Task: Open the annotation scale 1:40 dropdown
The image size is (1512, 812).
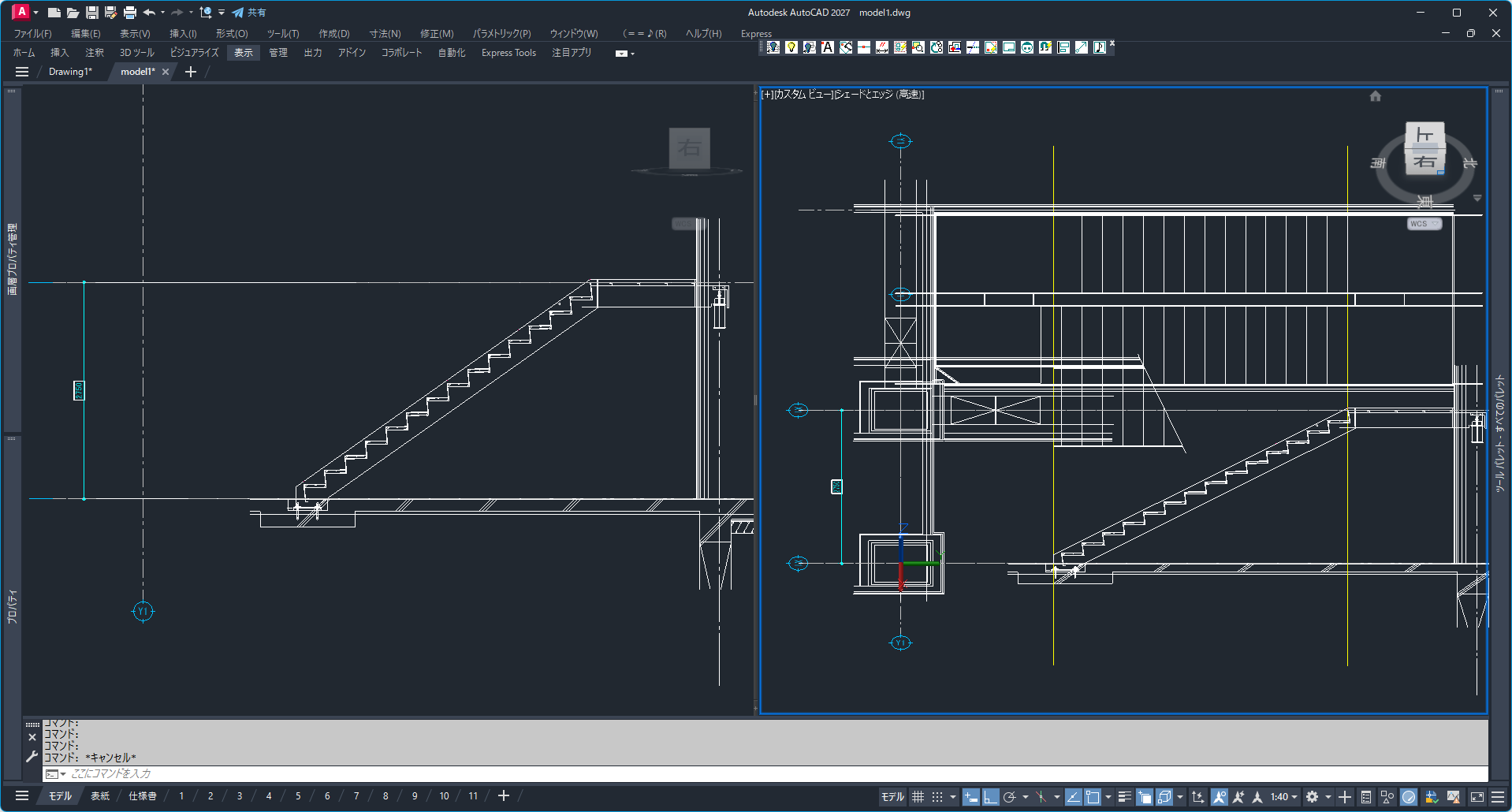Action: pos(1283,797)
